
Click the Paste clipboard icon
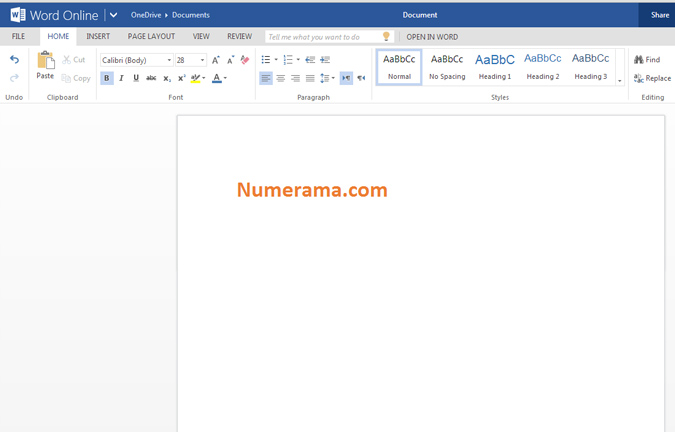click(45, 62)
